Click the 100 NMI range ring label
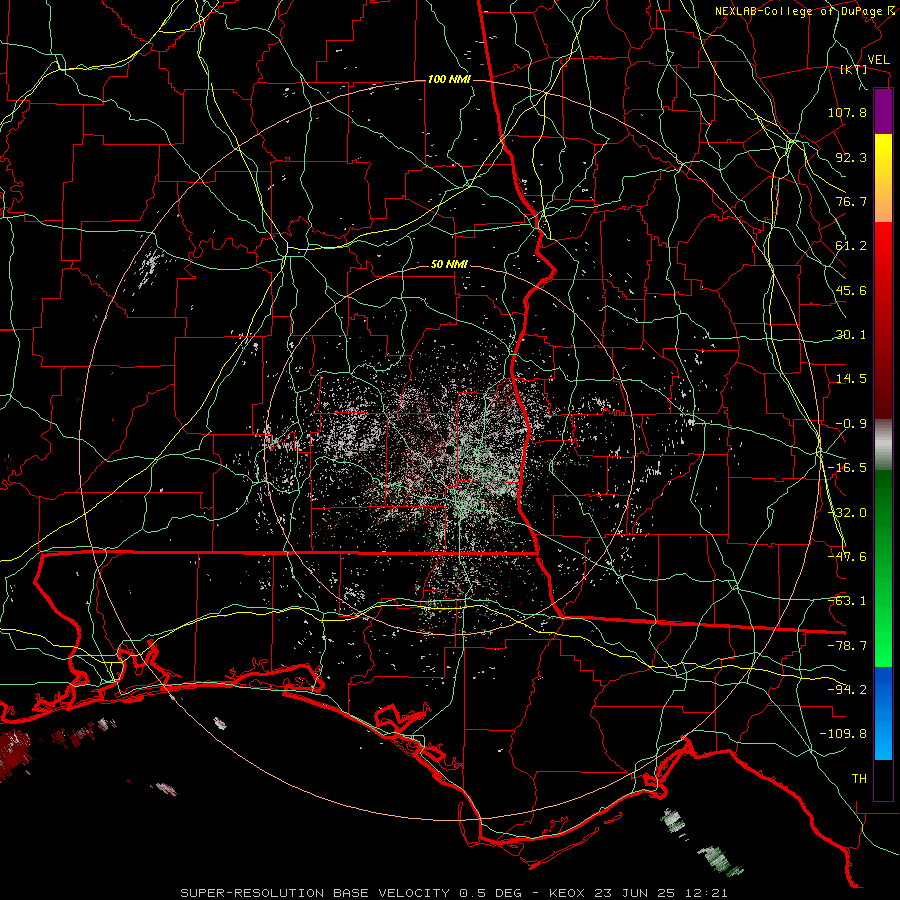The height and width of the screenshot is (900, 900). click(449, 79)
